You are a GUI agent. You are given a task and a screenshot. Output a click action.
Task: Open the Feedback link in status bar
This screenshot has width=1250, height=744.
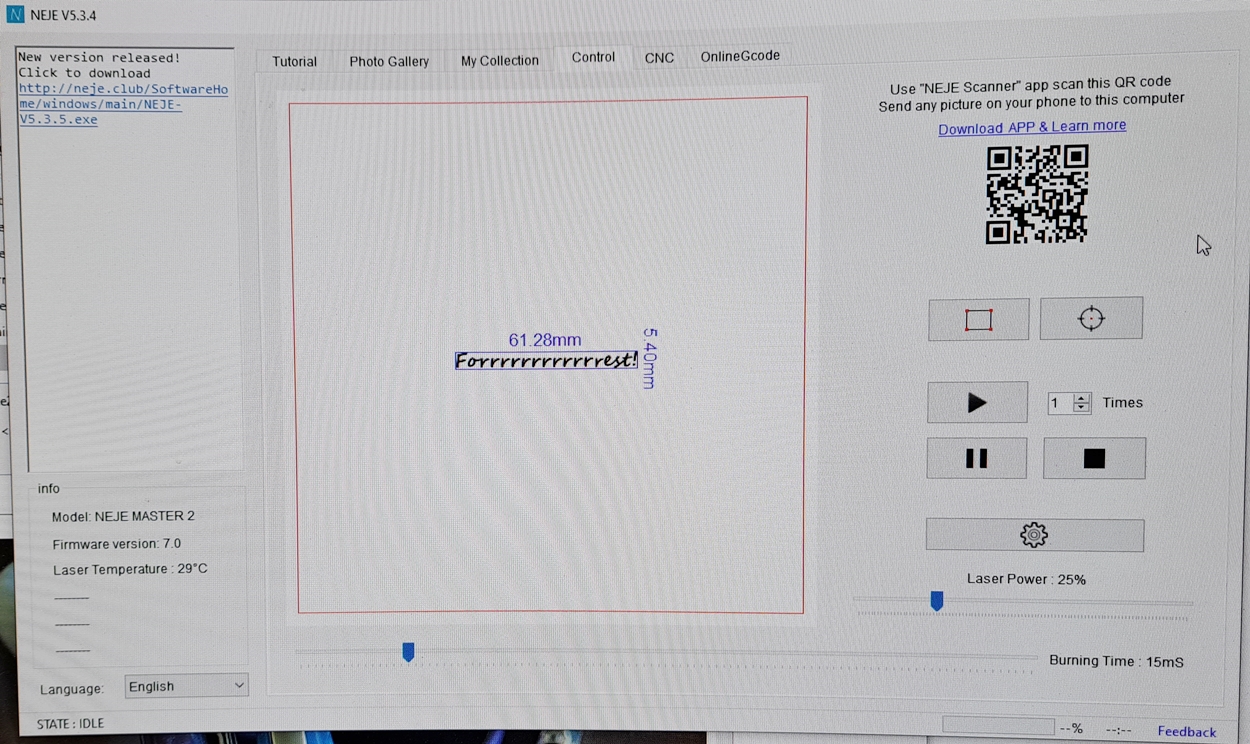1187,731
